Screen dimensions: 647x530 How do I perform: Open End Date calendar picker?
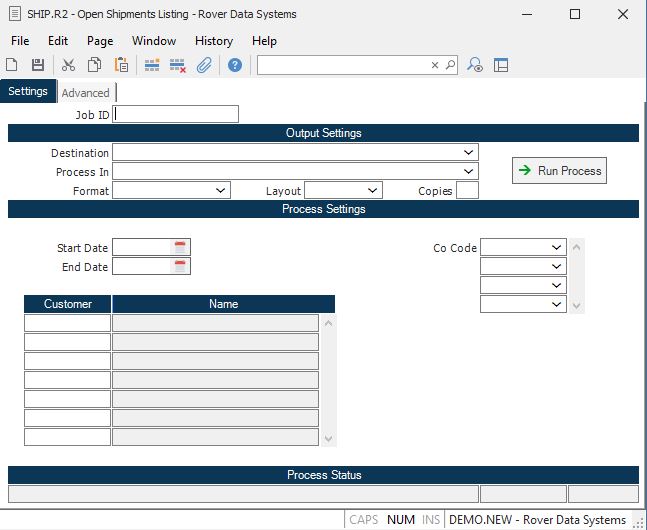[180, 266]
